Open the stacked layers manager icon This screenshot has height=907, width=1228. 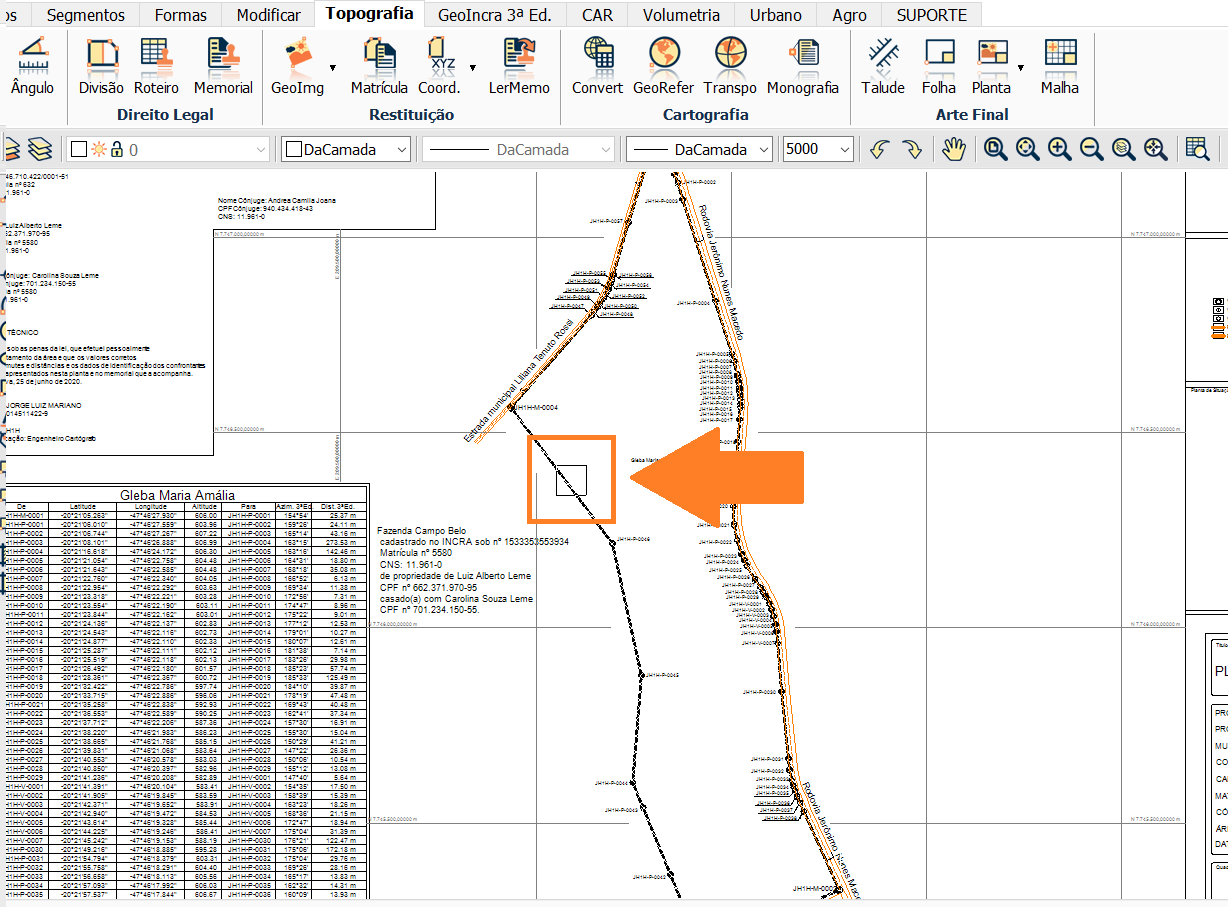pyautogui.click(x=39, y=150)
